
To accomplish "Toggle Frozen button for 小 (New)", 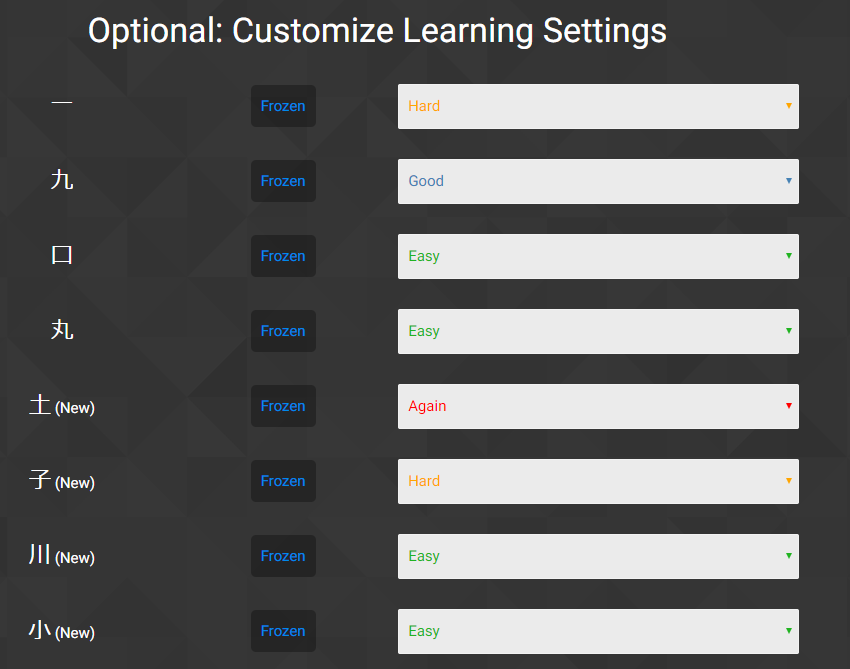I will click(283, 631).
